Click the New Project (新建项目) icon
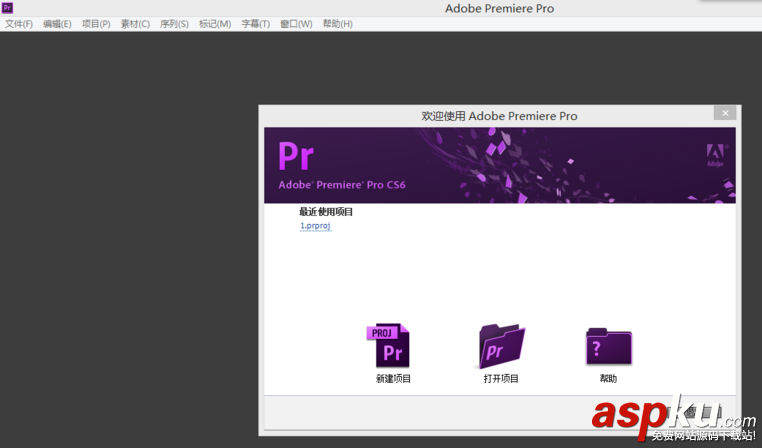 tap(388, 345)
